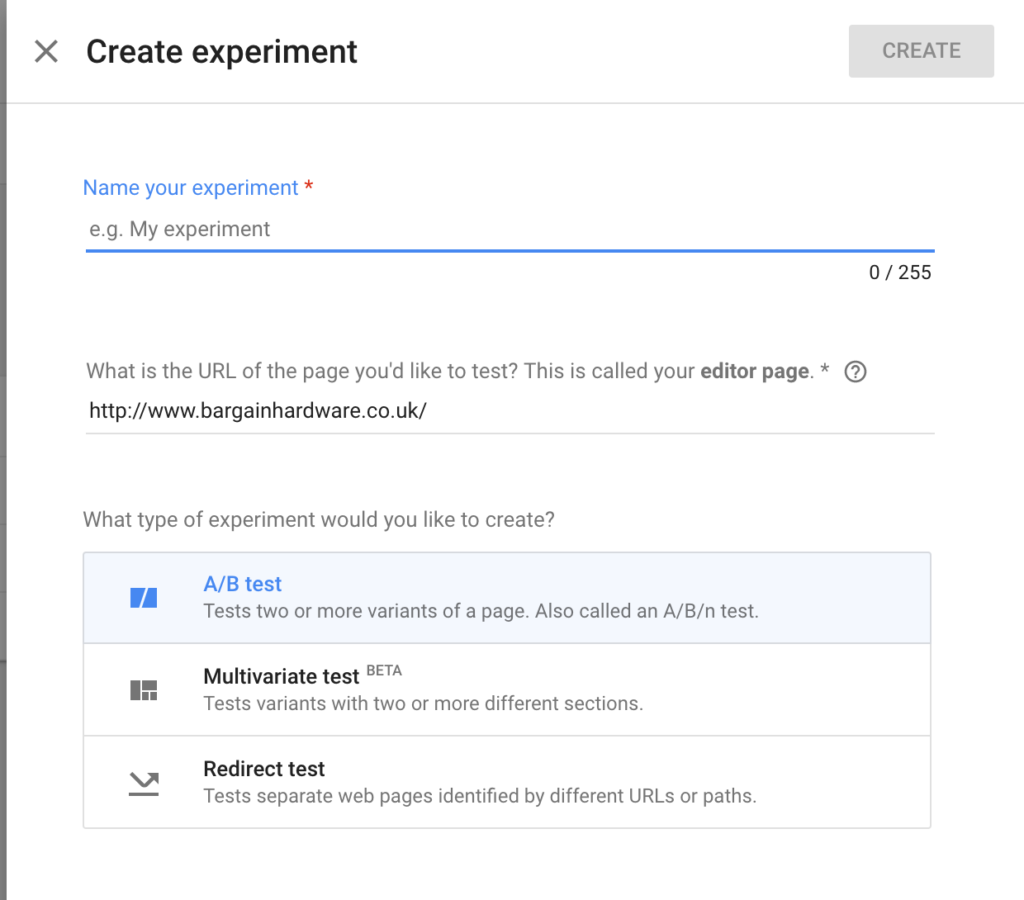Click the help question mark icon
This screenshot has height=900, width=1024.
pos(855,372)
